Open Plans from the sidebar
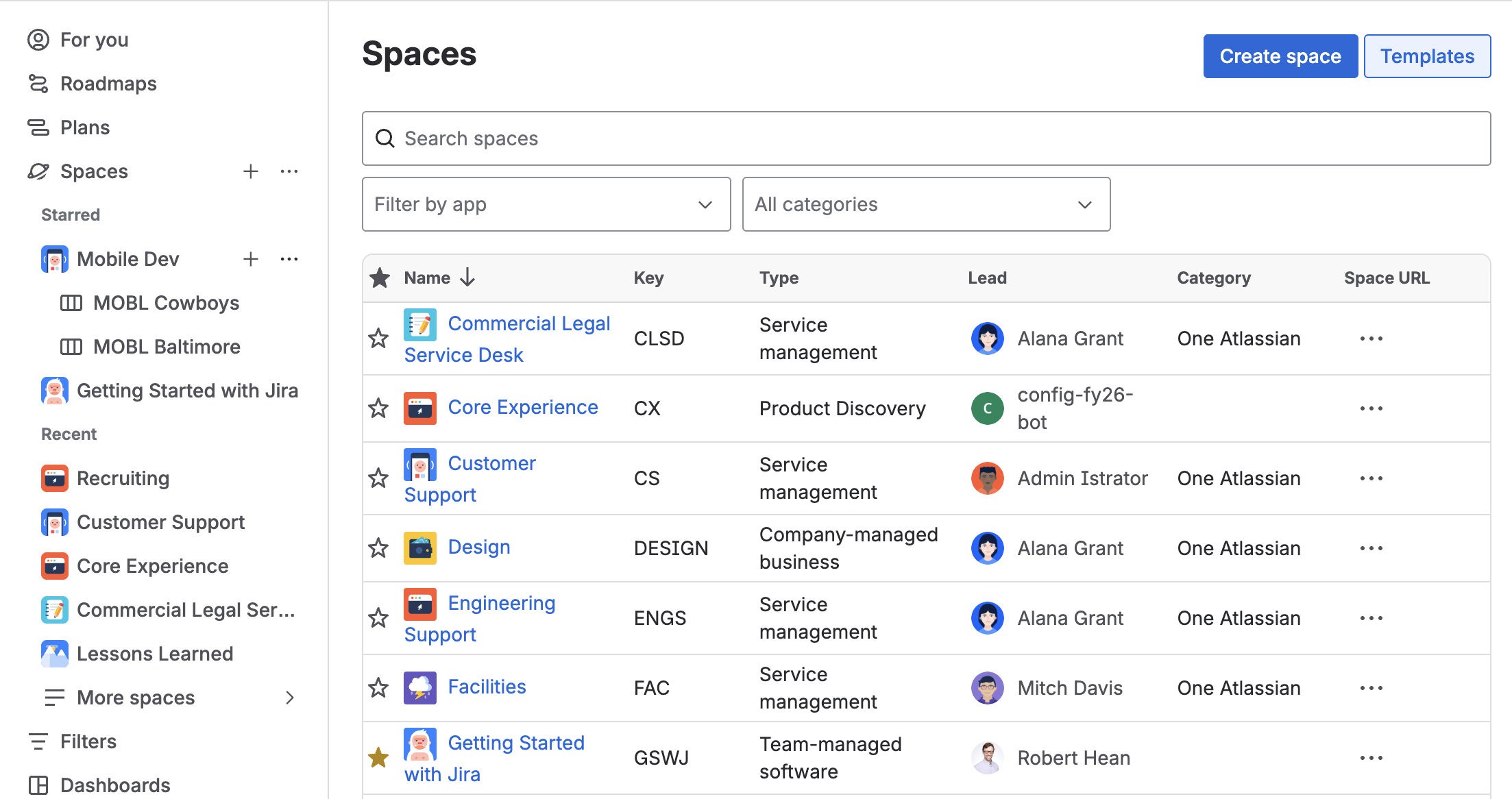Image resolution: width=1512 pixels, height=799 pixels. 84,127
